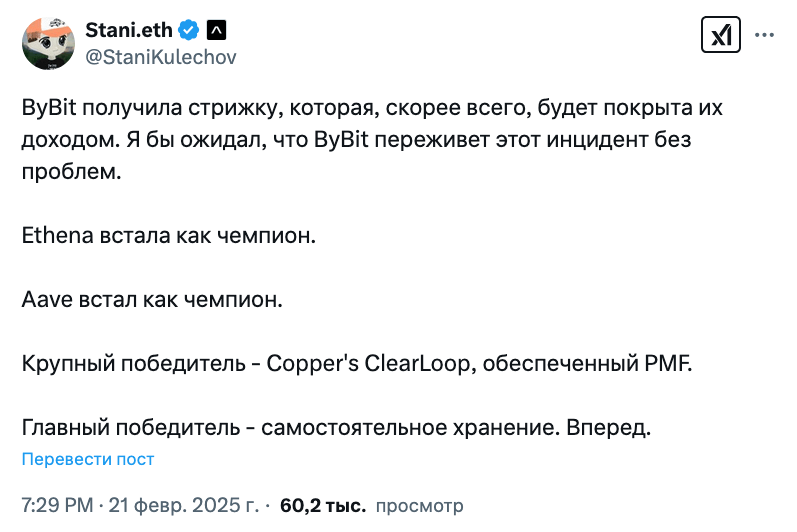Screen dimensions: 797x532
Task: Click the 60,2 тыс. views count
Action: pyautogui.click(x=323, y=505)
